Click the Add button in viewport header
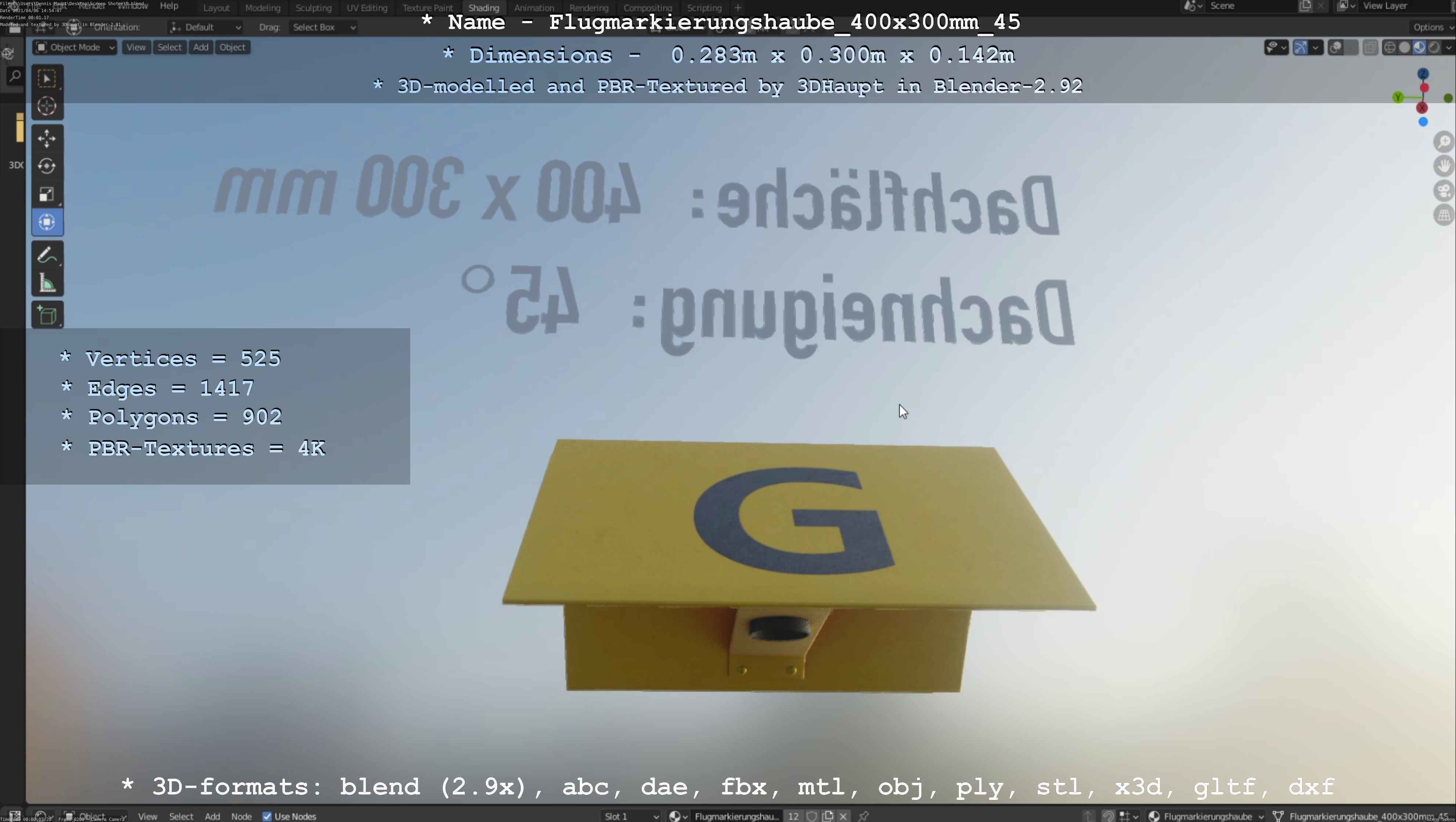Image resolution: width=1456 pixels, height=822 pixels. point(200,47)
